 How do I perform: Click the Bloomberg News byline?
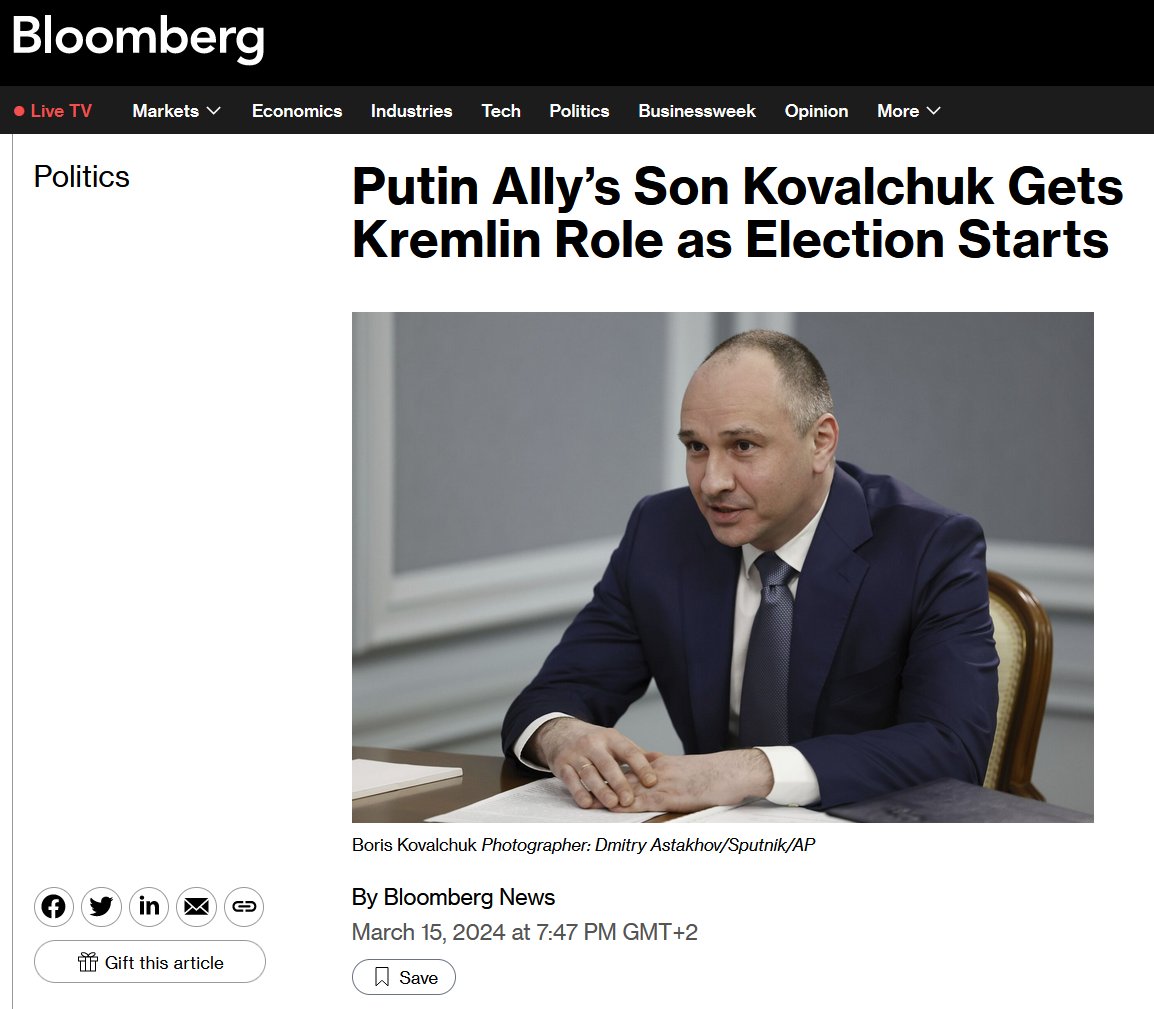pos(469,897)
